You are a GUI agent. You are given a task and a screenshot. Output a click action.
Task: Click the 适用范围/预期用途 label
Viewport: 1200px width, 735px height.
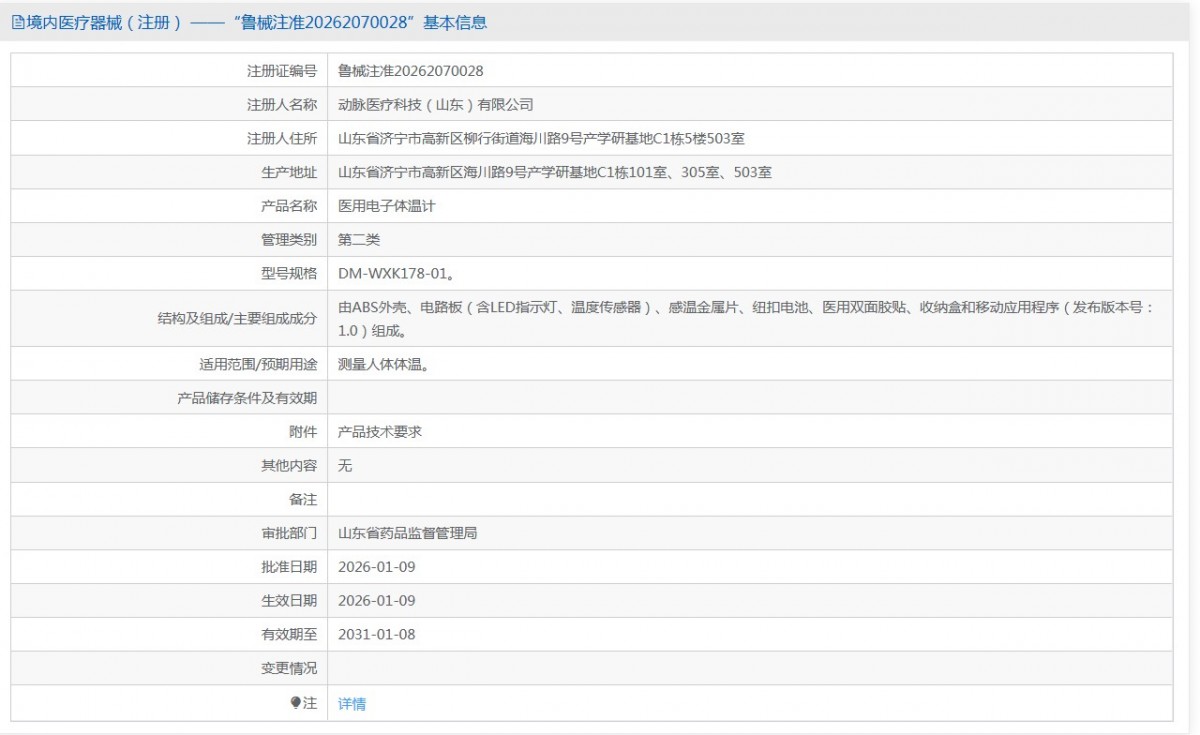point(258,365)
